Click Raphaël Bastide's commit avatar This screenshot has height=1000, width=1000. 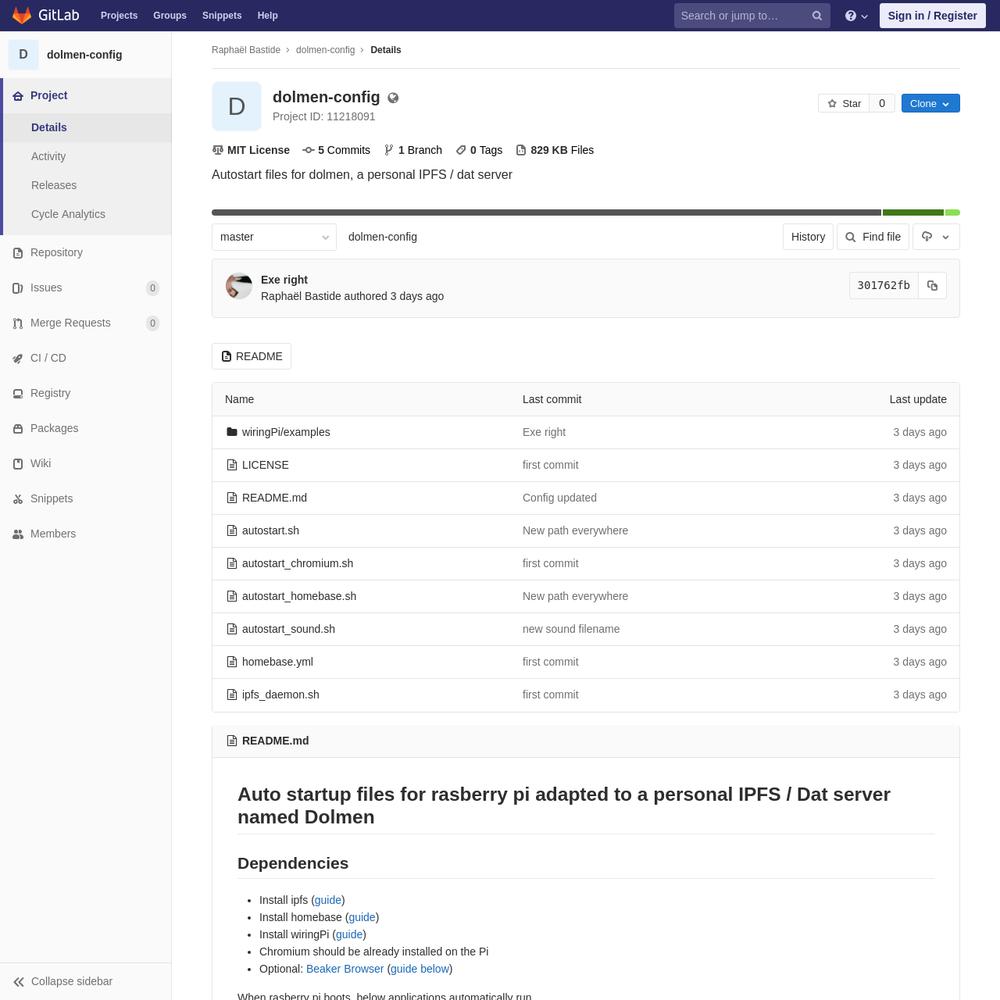click(239, 286)
